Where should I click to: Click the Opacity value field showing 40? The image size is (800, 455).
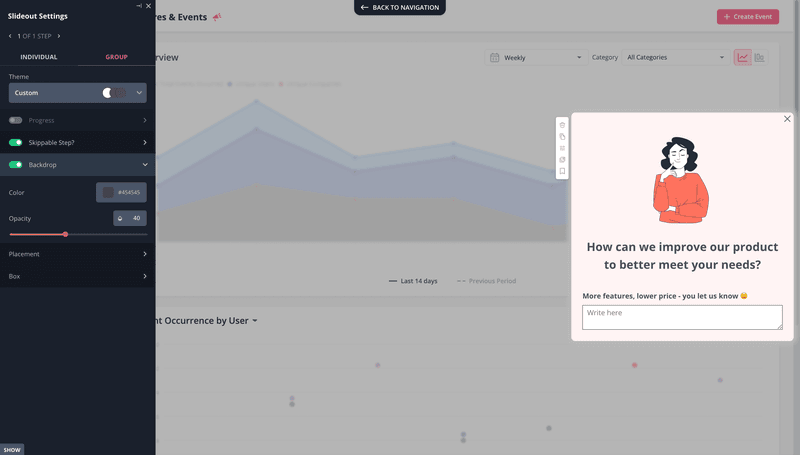130,218
